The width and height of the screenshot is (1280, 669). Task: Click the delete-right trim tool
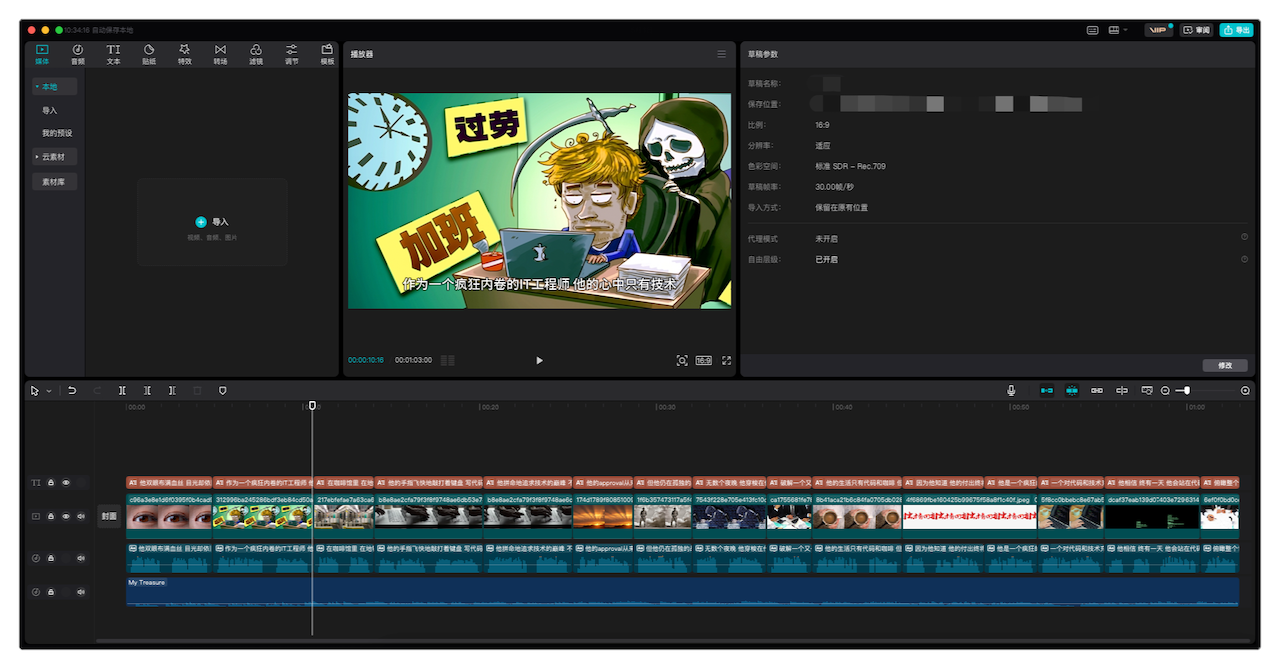(x=172, y=390)
